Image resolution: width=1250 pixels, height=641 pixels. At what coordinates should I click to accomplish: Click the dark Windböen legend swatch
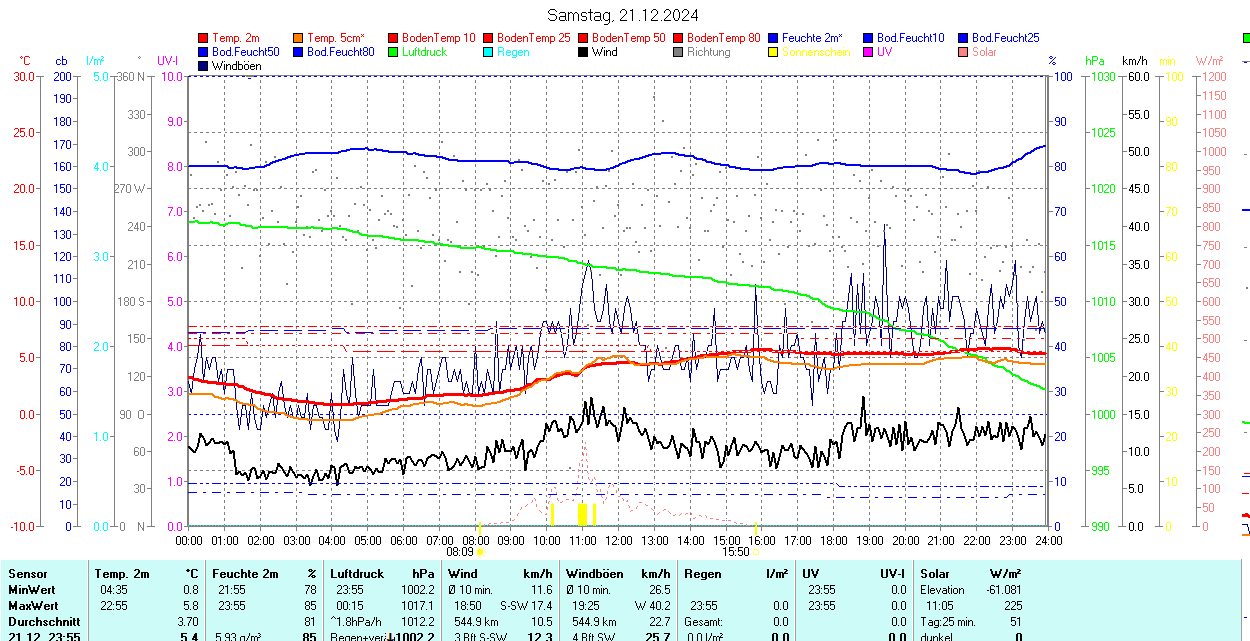click(204, 66)
